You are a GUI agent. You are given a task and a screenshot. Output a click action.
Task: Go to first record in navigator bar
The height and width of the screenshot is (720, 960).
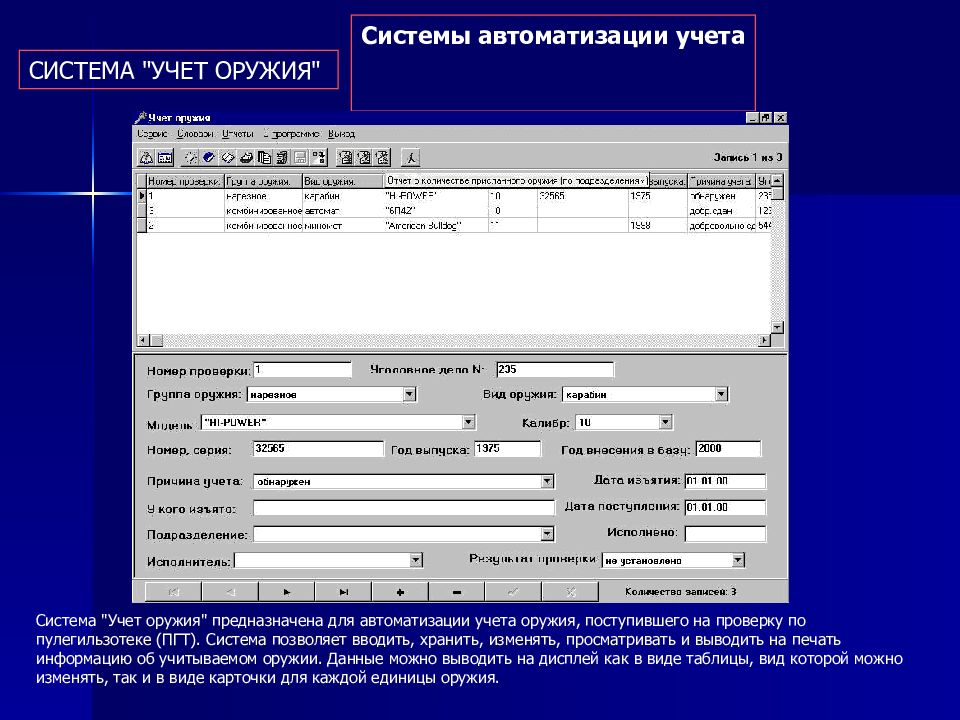click(x=173, y=592)
